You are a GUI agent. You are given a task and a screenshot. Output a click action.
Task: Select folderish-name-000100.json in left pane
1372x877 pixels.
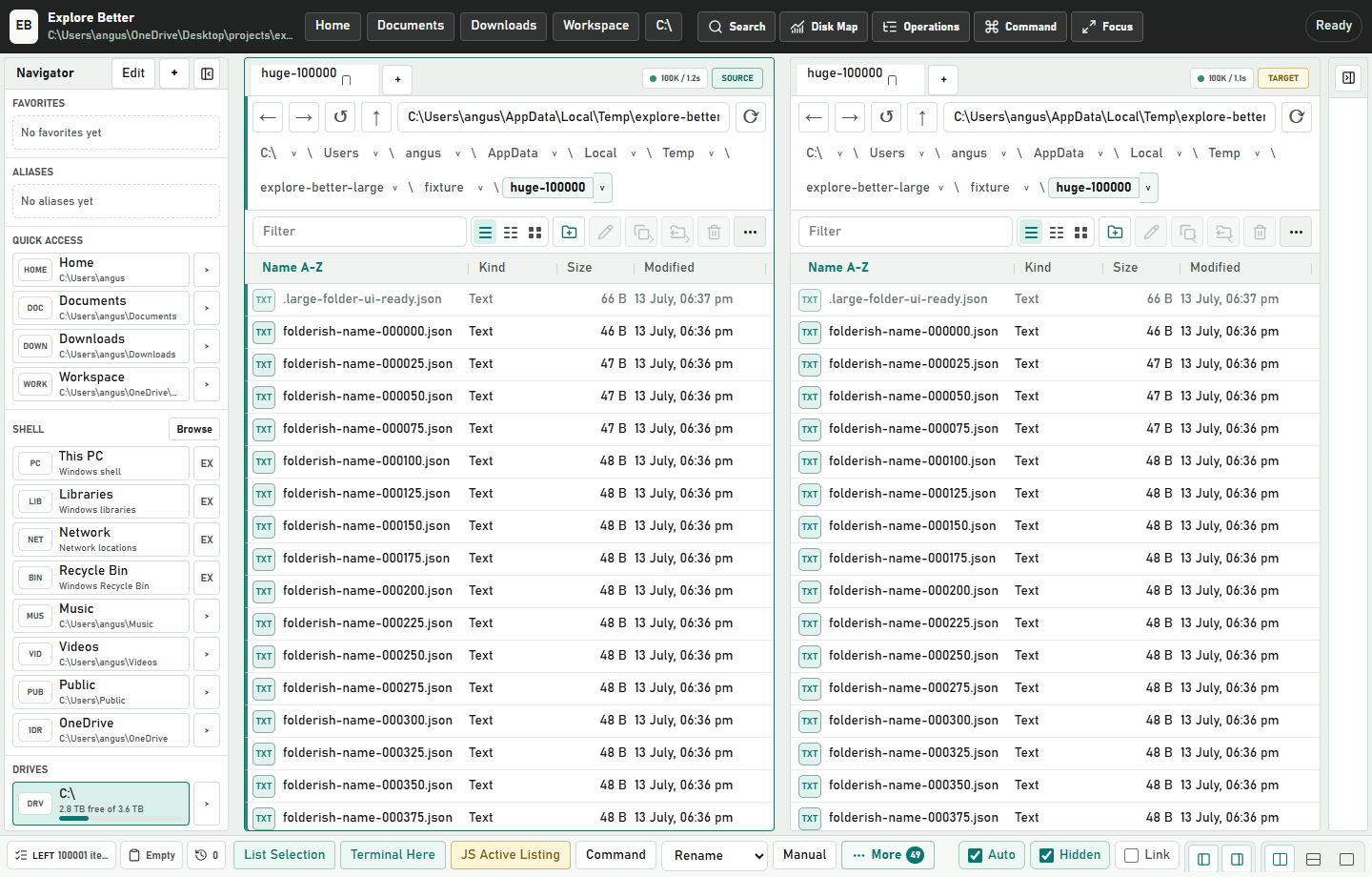pos(509,461)
